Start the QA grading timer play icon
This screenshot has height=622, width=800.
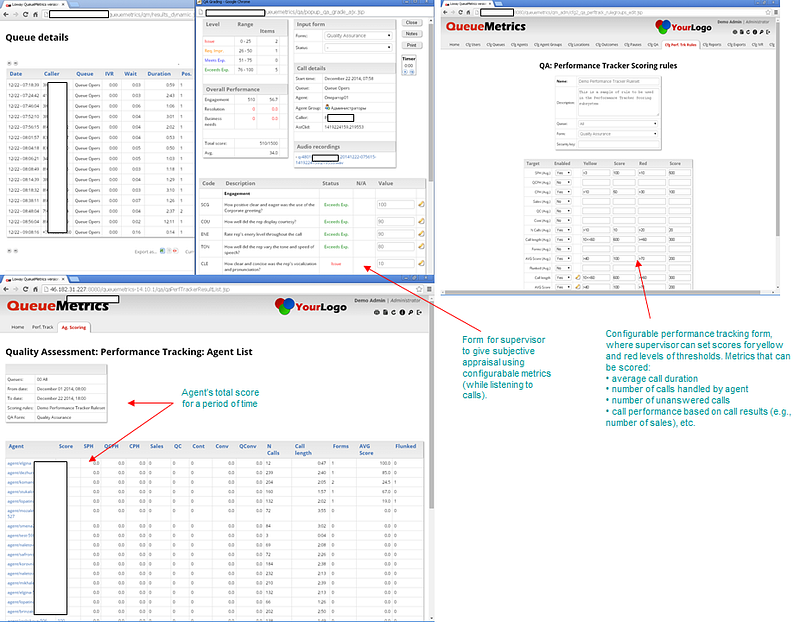click(406, 72)
